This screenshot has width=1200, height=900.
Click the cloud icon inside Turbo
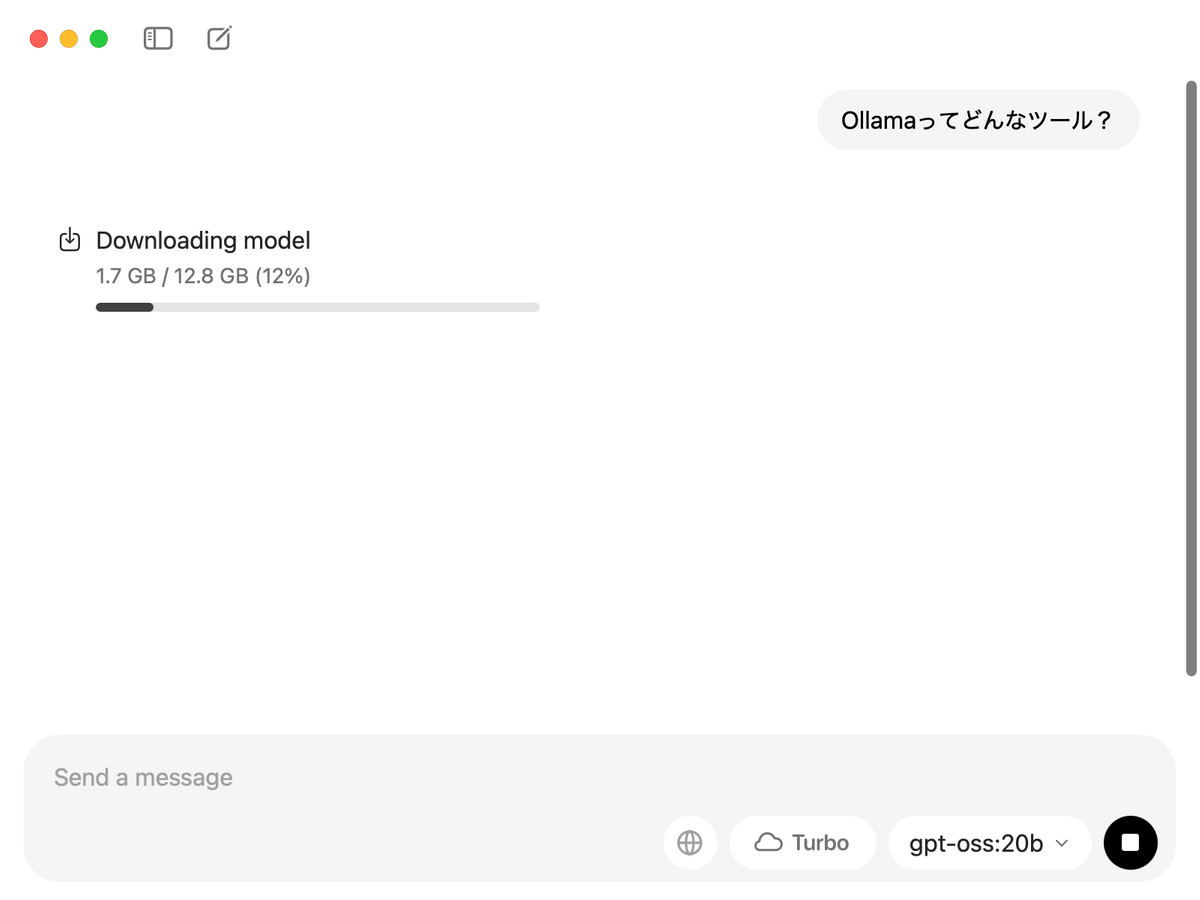point(768,843)
